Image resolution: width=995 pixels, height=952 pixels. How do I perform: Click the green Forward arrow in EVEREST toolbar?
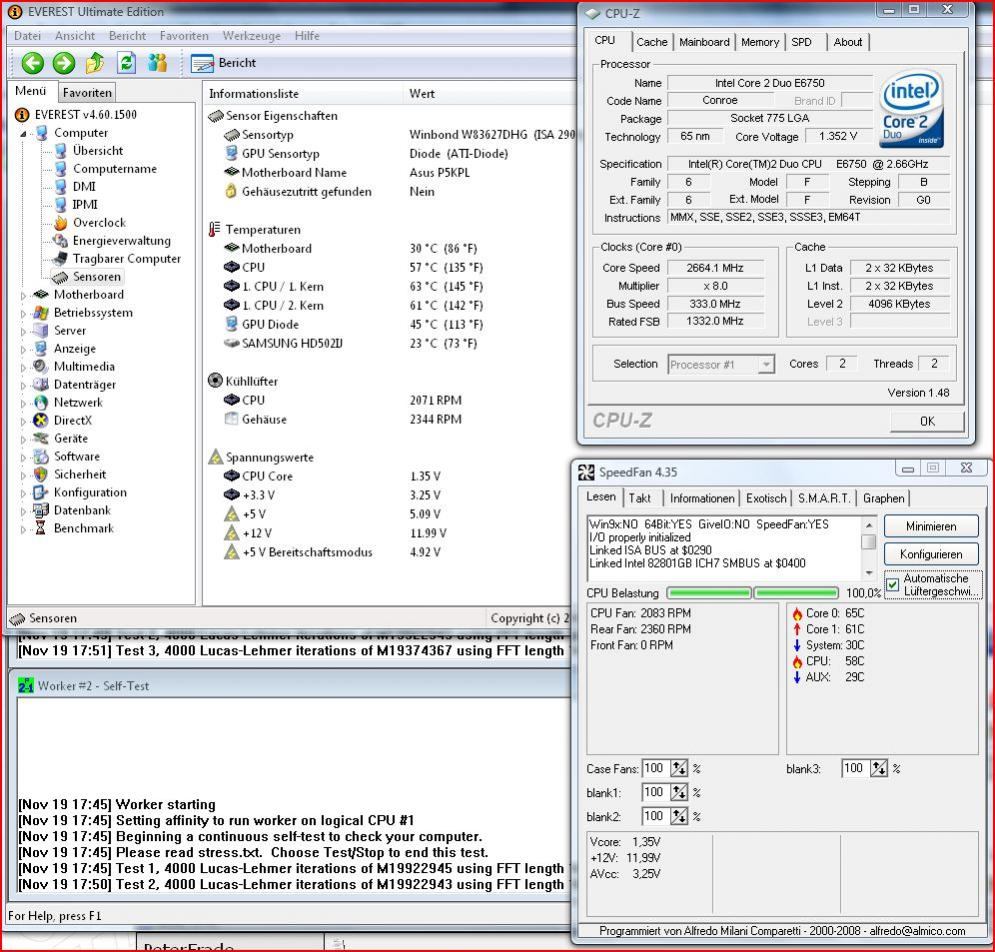tap(63, 63)
